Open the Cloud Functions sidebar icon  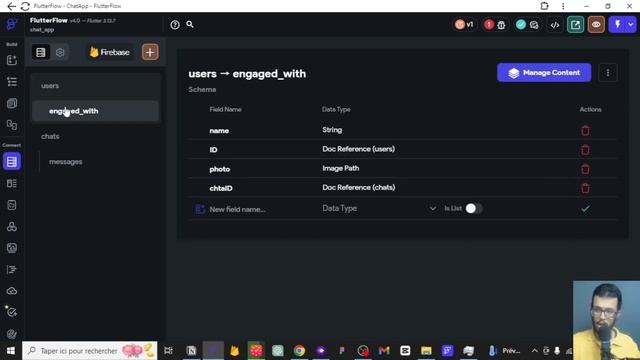click(12, 291)
